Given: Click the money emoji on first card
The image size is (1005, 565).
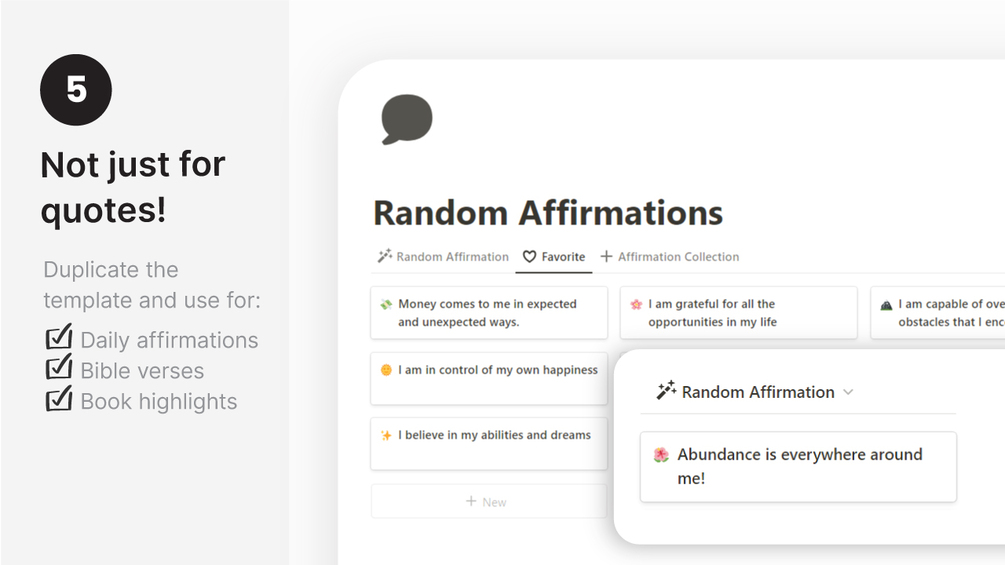Looking at the screenshot, I should pos(386,305).
